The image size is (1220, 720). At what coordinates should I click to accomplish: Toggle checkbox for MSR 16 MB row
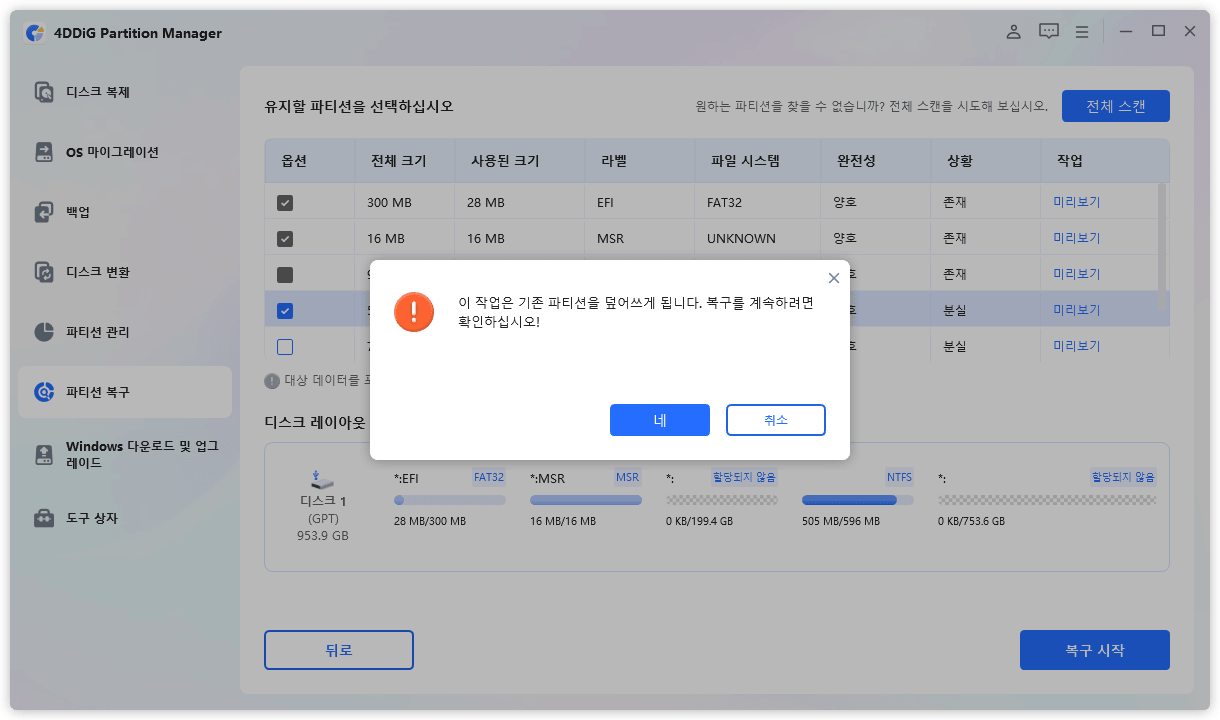[x=285, y=239]
